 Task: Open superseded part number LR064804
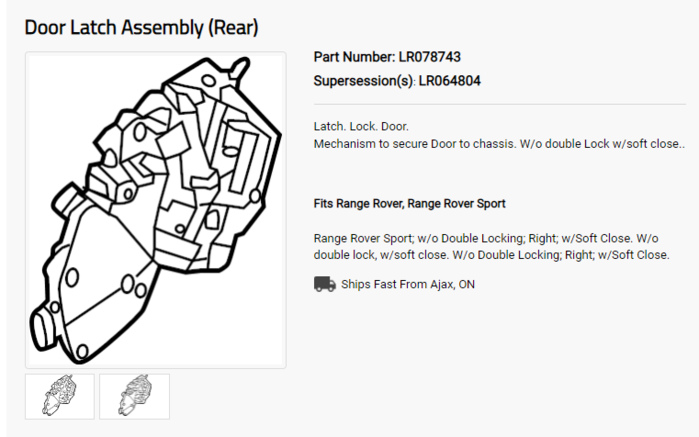tap(449, 81)
